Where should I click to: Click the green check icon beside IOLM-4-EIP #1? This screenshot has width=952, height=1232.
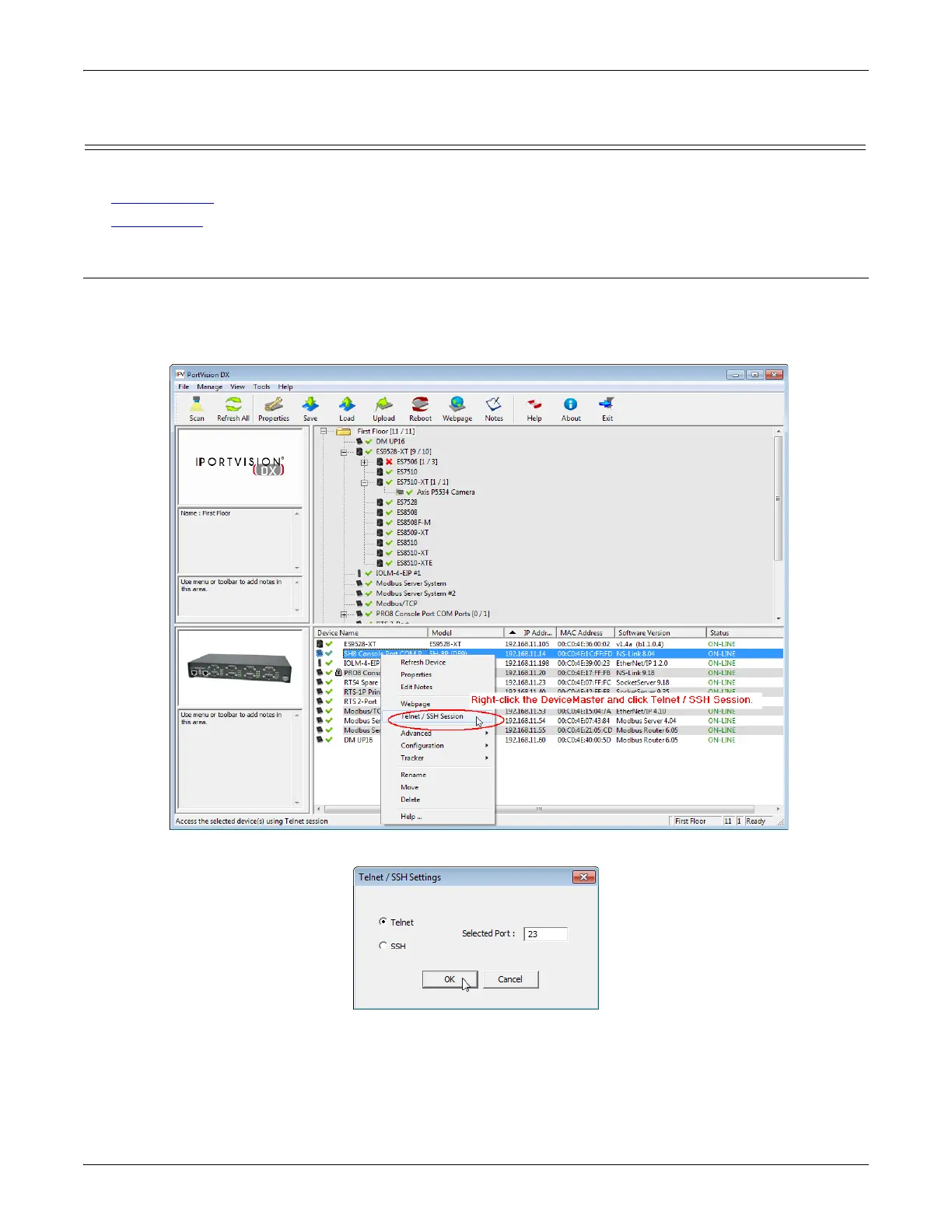pos(369,574)
